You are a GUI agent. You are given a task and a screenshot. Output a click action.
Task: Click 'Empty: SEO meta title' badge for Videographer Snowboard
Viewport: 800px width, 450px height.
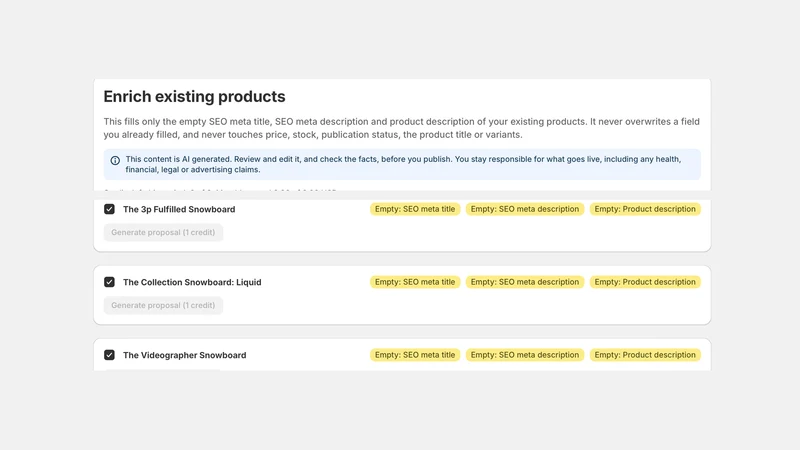[x=415, y=355]
